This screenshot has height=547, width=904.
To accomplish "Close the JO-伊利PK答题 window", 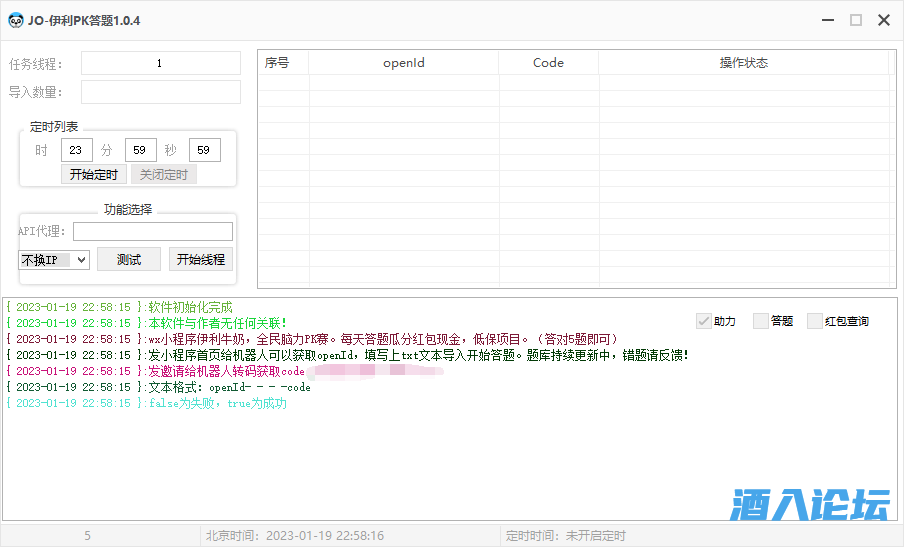I will [x=884, y=20].
